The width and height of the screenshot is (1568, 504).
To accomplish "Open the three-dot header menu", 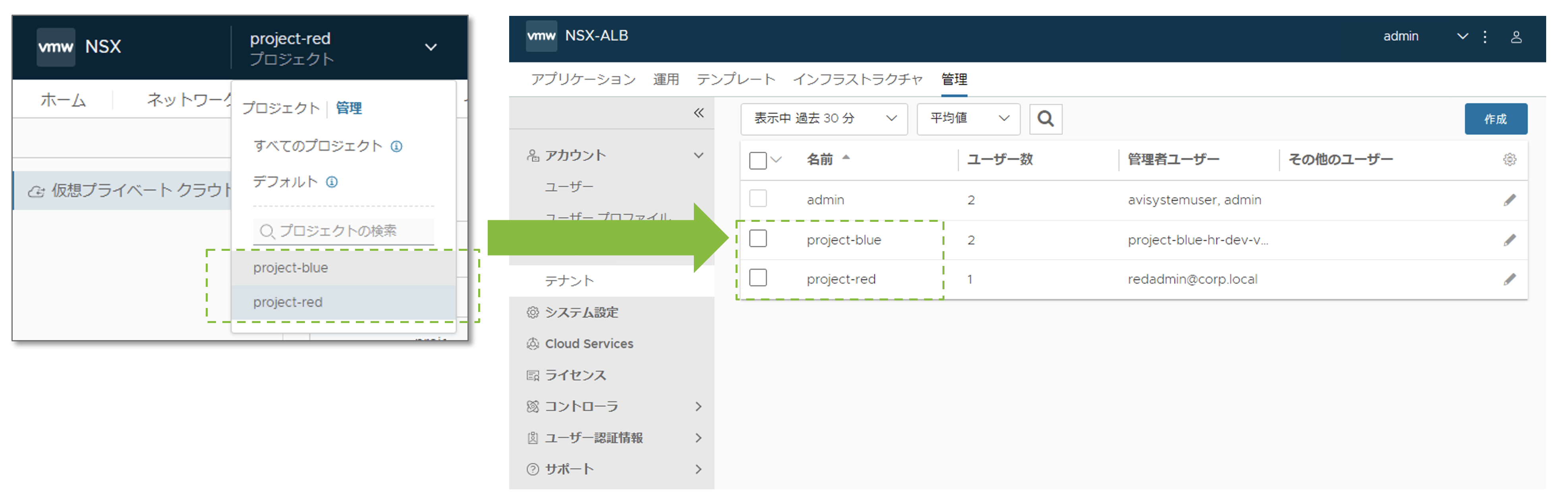I will coord(1485,37).
